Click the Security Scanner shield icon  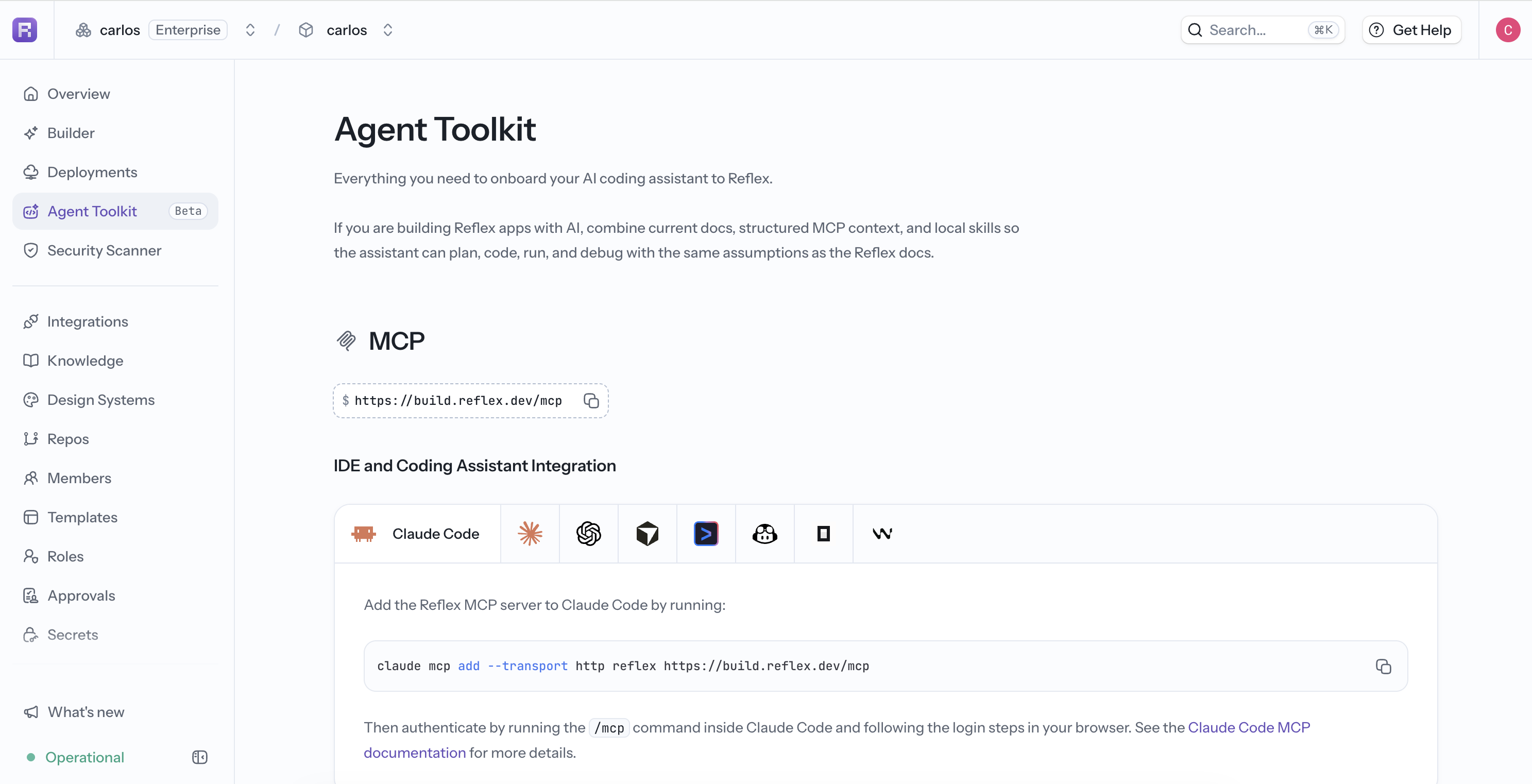pos(31,250)
